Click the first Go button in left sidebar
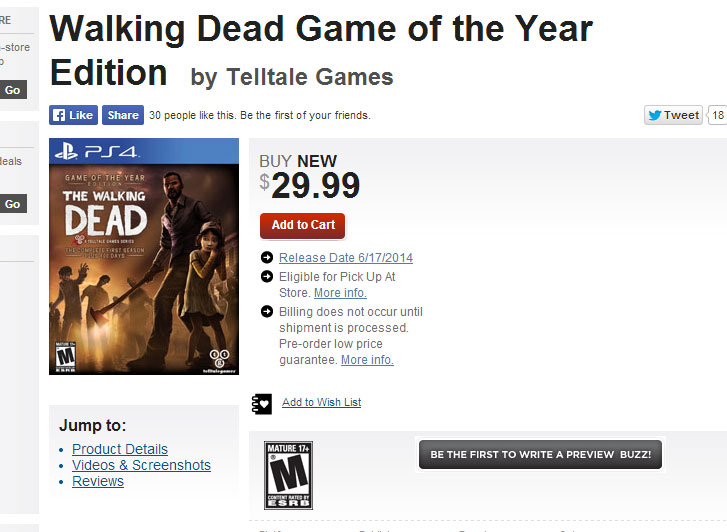Viewport: 727px width, 532px height. pyautogui.click(x=12, y=90)
